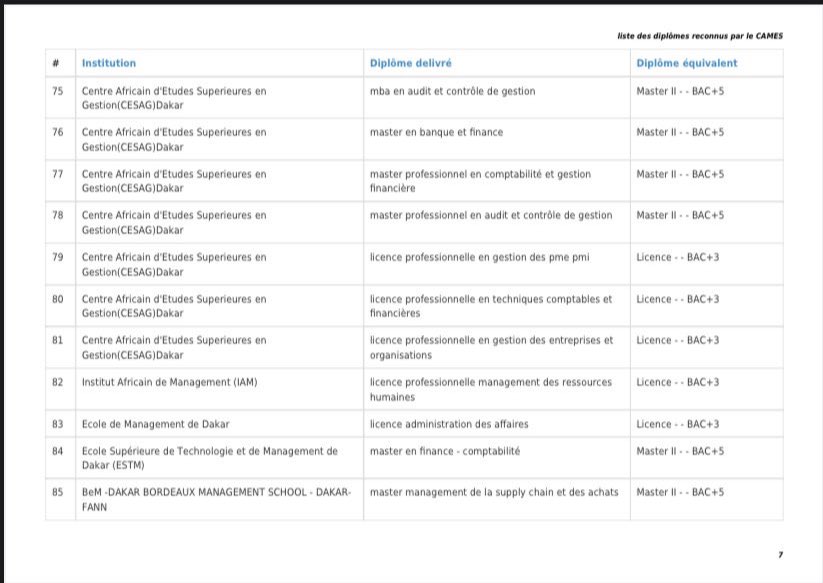Click page number 7 at bottom
823x583 pixels.
coord(780,554)
